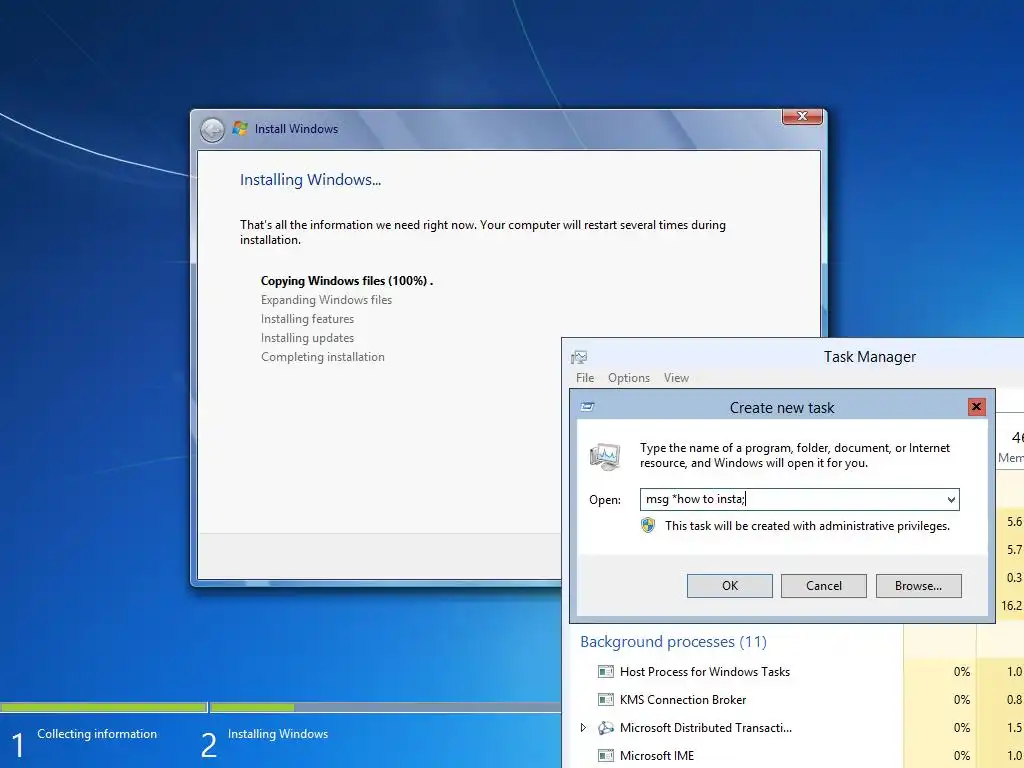
Task: Open the View menu in Task Manager
Action: click(x=677, y=377)
